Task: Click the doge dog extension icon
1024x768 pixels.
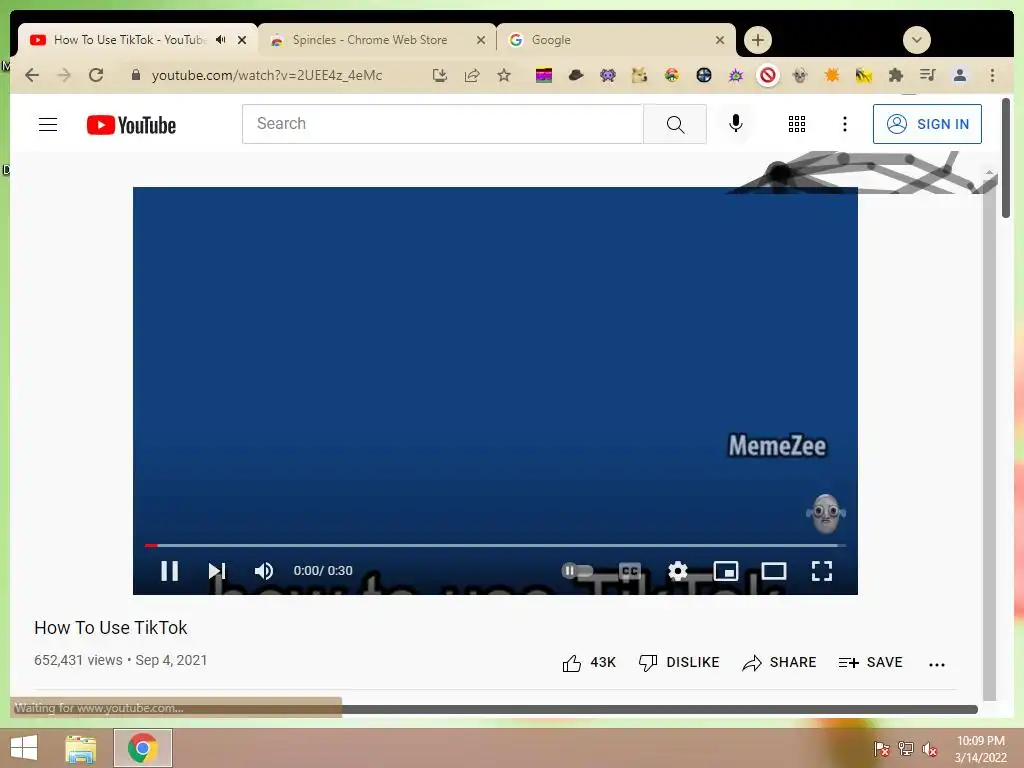Action: pyautogui.click(x=639, y=75)
